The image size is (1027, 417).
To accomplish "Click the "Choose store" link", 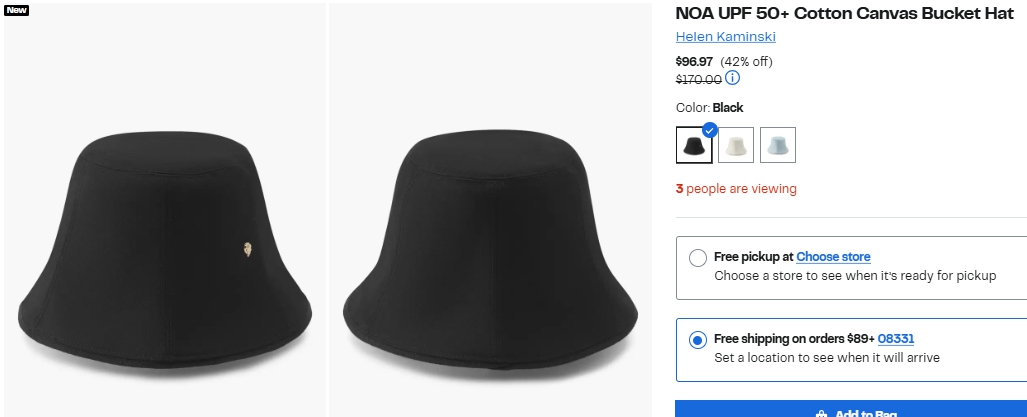I will 833,257.
